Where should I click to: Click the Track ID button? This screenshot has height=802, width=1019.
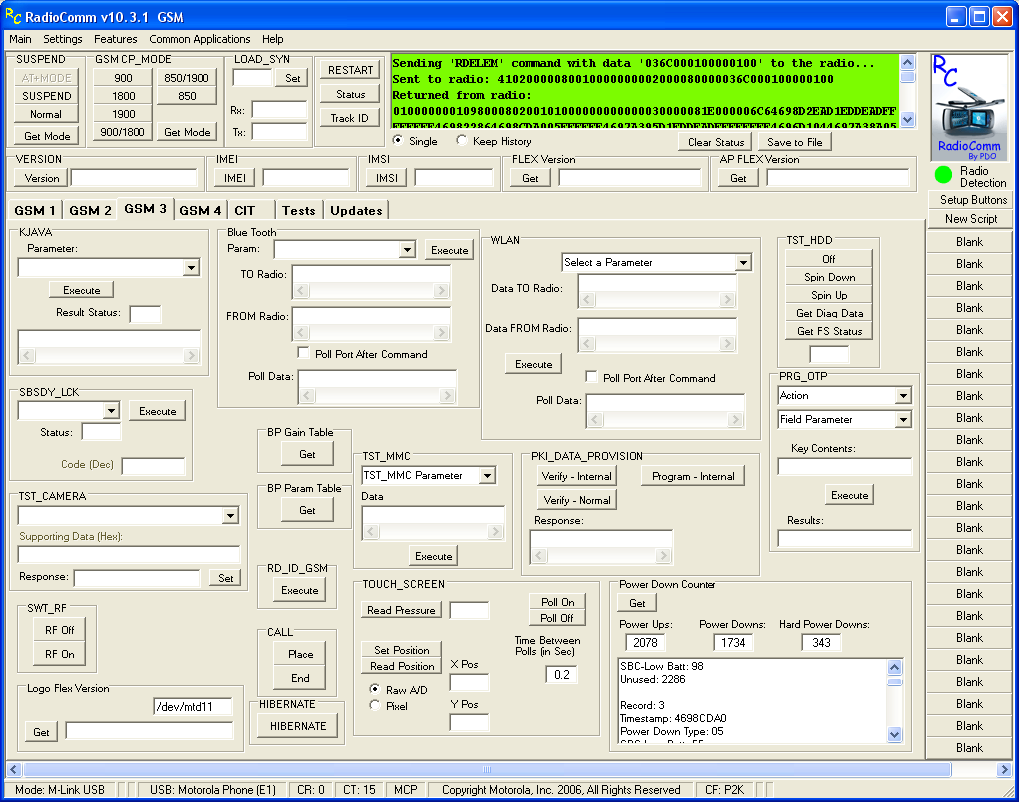click(x=350, y=118)
